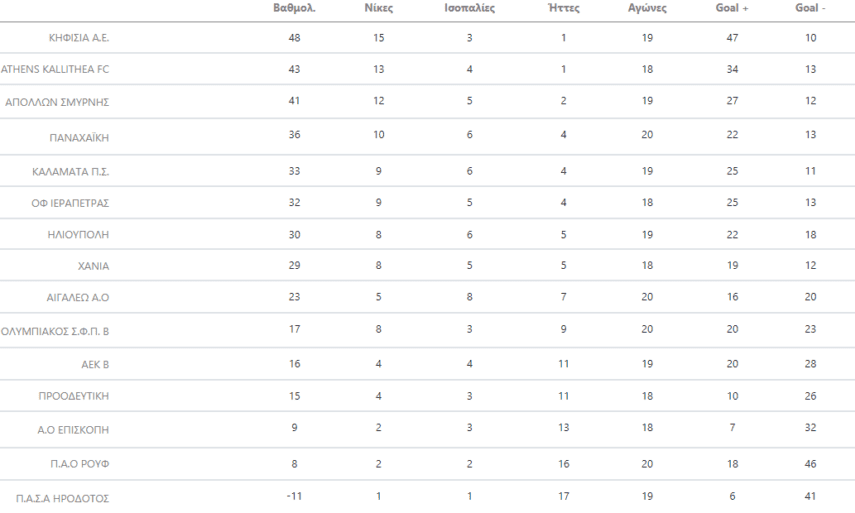Open the ΚΗΦΙΣΙΑ Α.Ε. team link
Image resolution: width=855 pixels, height=513 pixels.
point(79,38)
